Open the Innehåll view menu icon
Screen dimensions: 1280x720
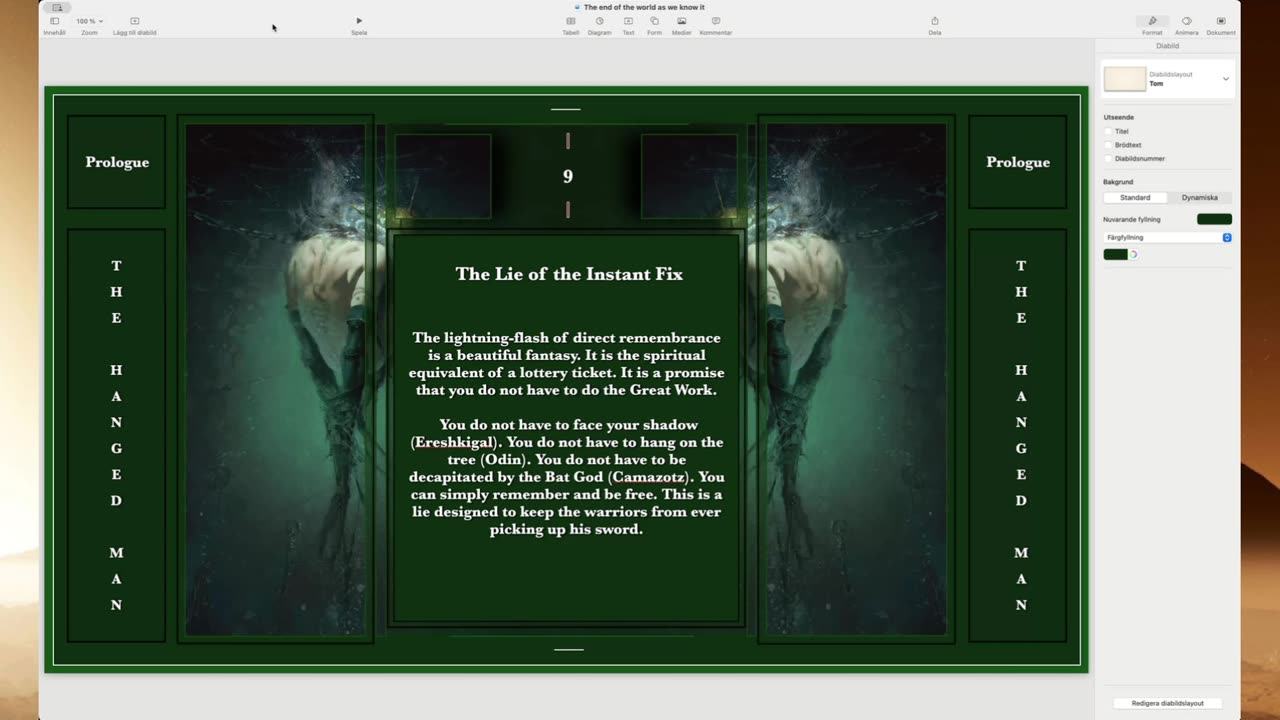(x=54, y=21)
